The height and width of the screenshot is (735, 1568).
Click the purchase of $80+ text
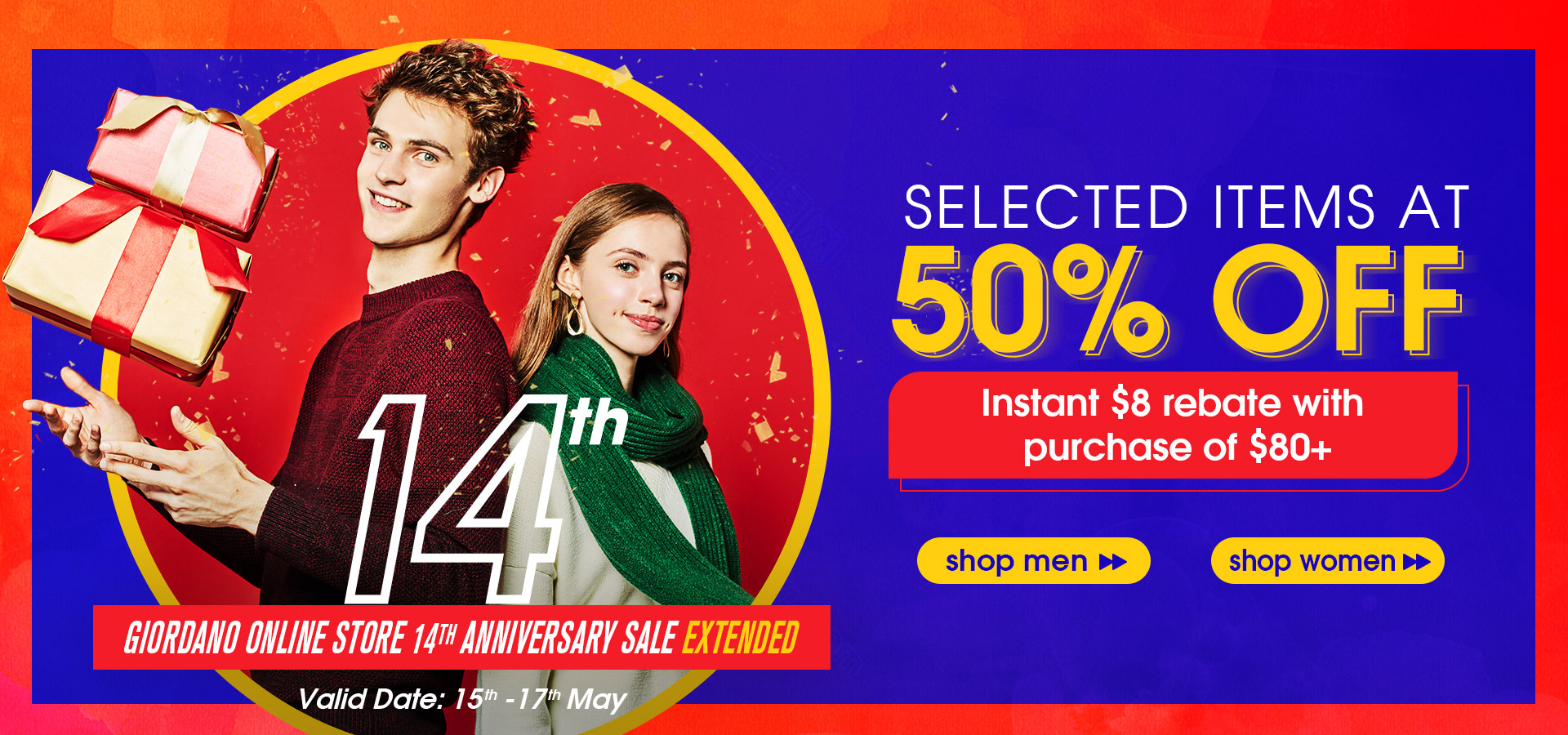[x=1178, y=448]
